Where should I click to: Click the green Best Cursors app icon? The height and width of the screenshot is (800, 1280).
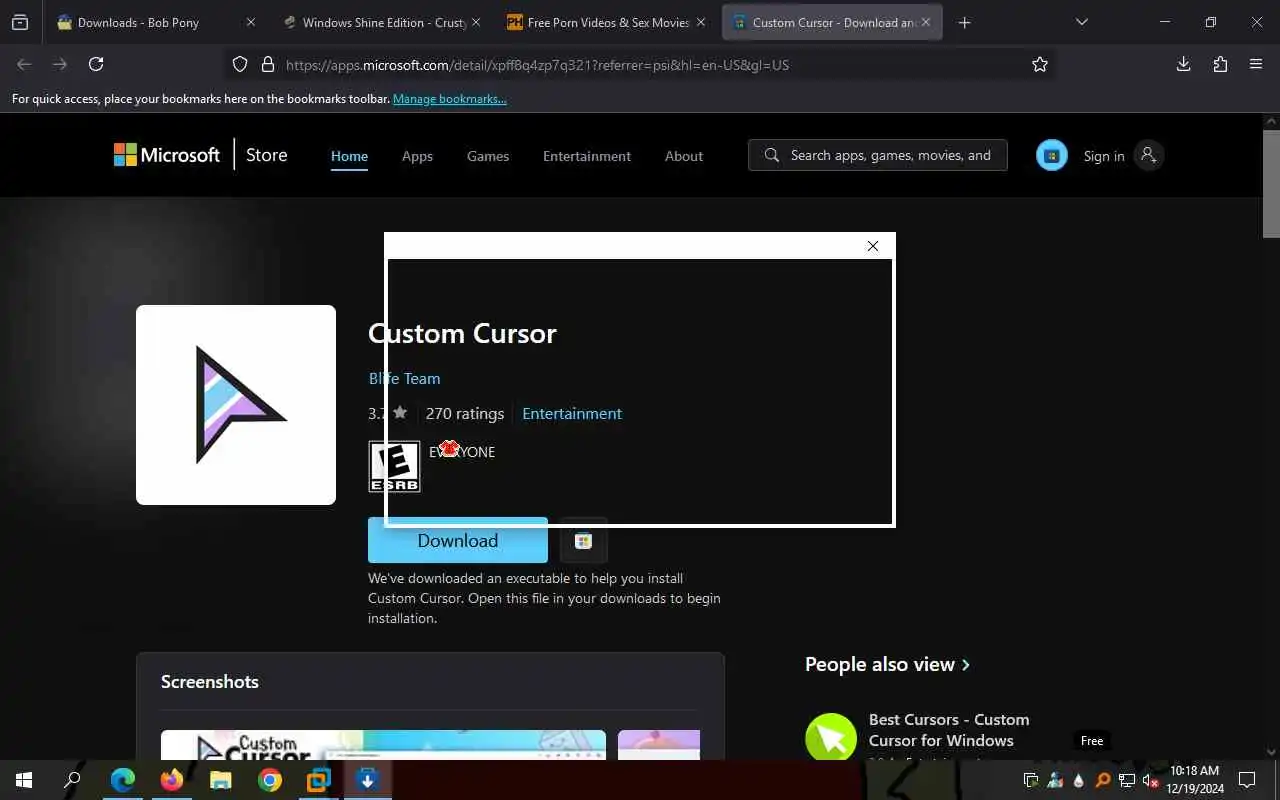coord(831,738)
